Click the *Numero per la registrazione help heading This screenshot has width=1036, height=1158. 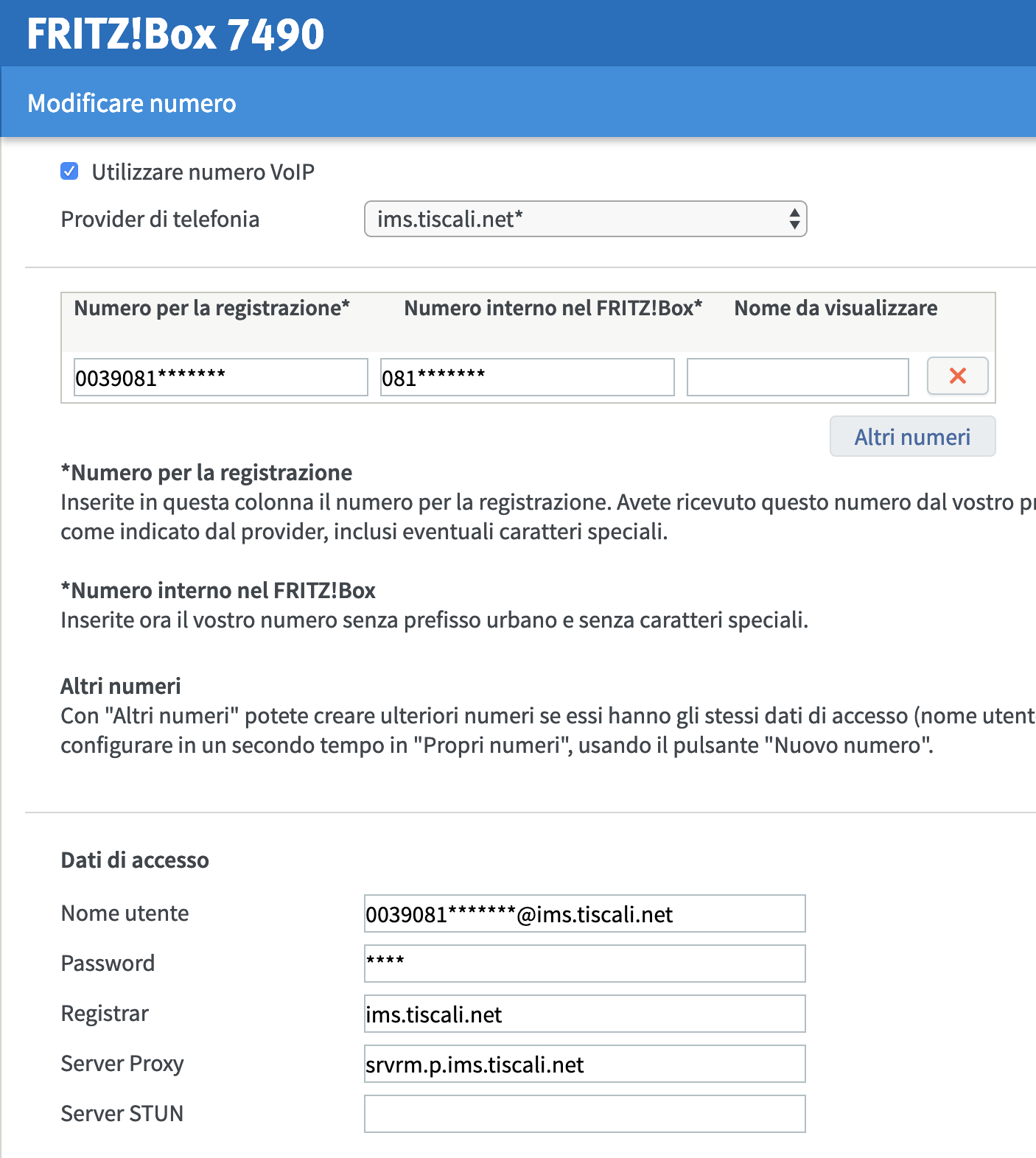pos(207,472)
